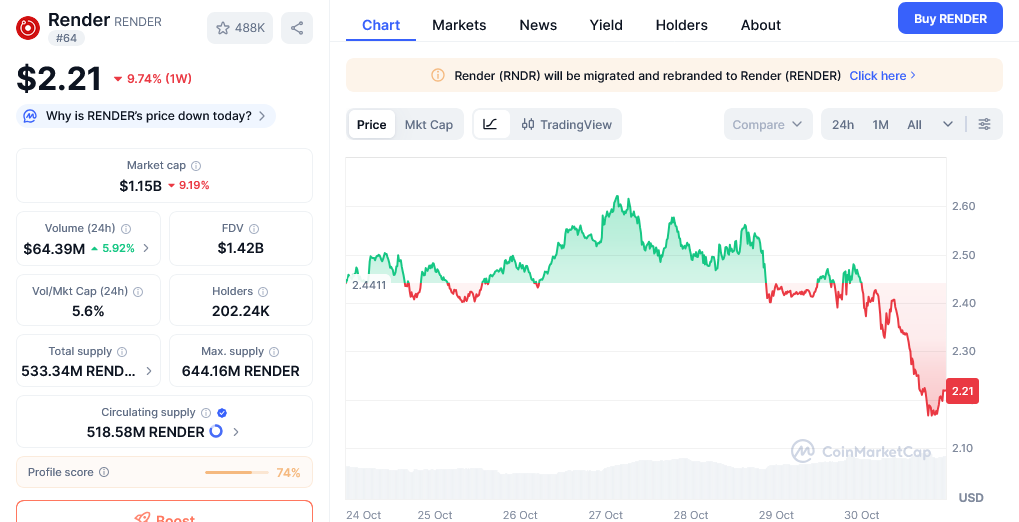
Task: Expand more time range options chevron
Action: click(x=948, y=124)
